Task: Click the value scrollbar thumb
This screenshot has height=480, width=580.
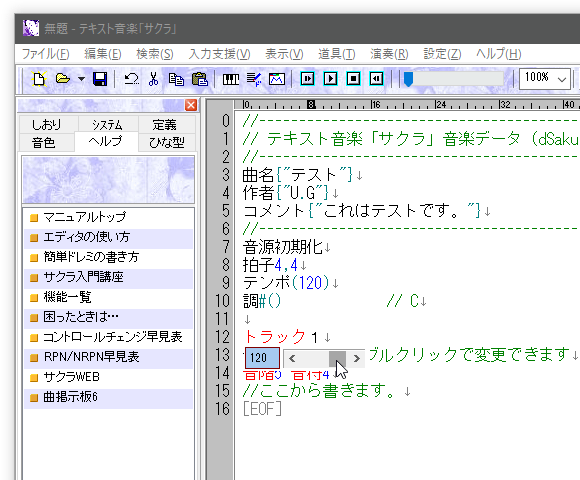Action: (337, 358)
